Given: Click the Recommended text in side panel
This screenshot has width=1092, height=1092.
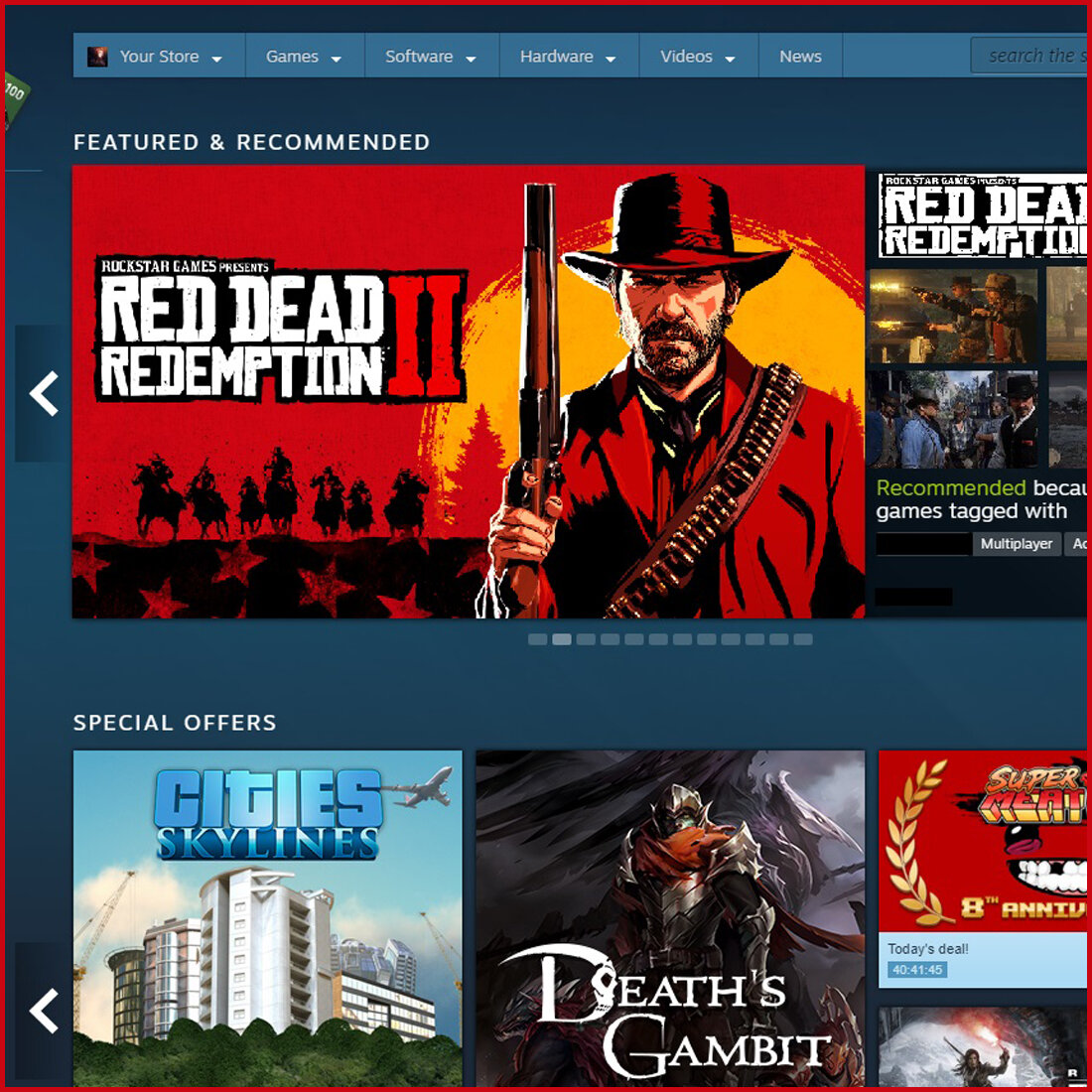Looking at the screenshot, I should coord(951,487).
